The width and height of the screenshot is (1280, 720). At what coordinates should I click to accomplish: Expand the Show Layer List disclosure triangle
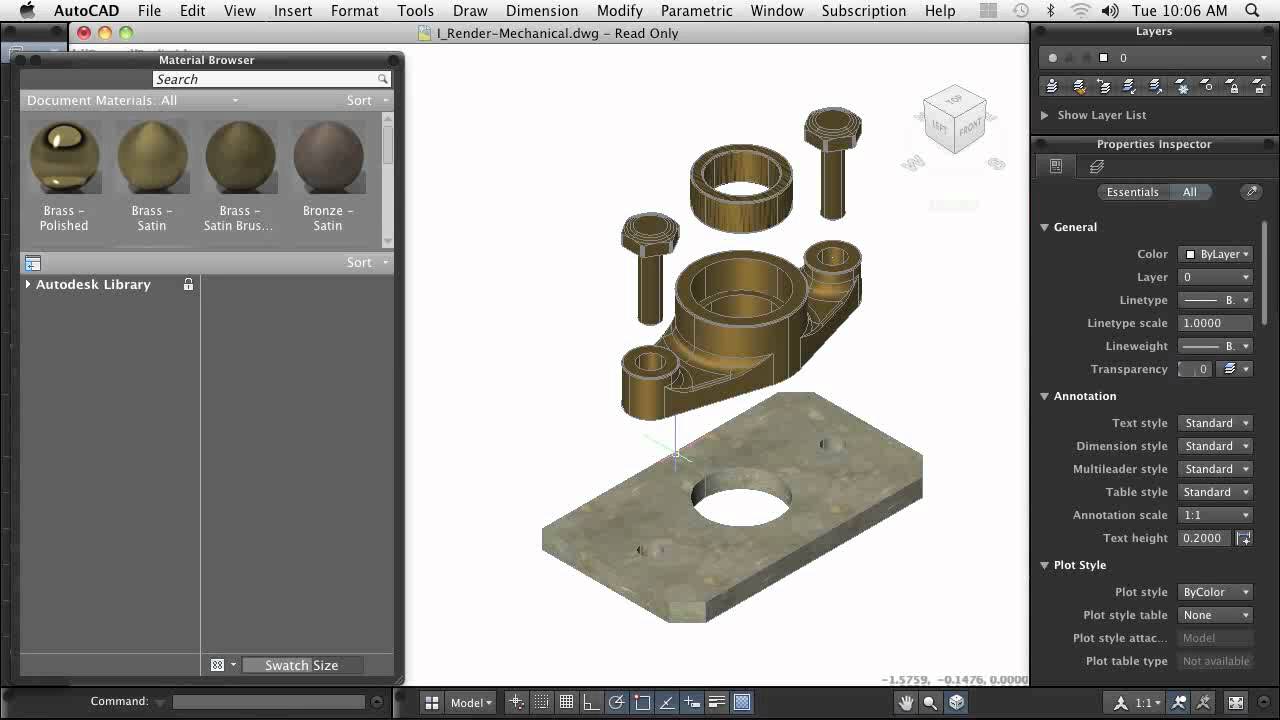point(1044,115)
